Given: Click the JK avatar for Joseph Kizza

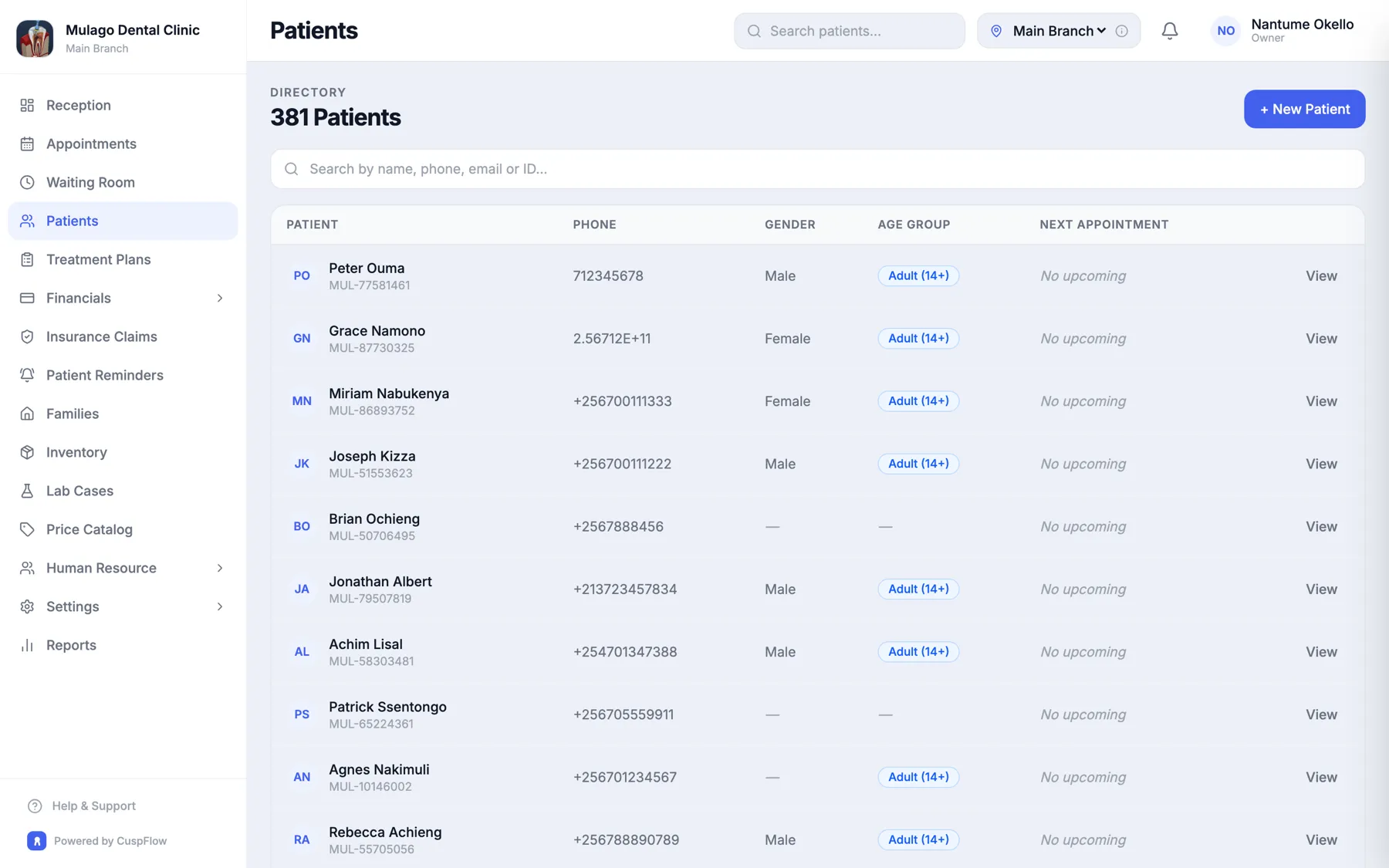Looking at the screenshot, I should point(302,464).
